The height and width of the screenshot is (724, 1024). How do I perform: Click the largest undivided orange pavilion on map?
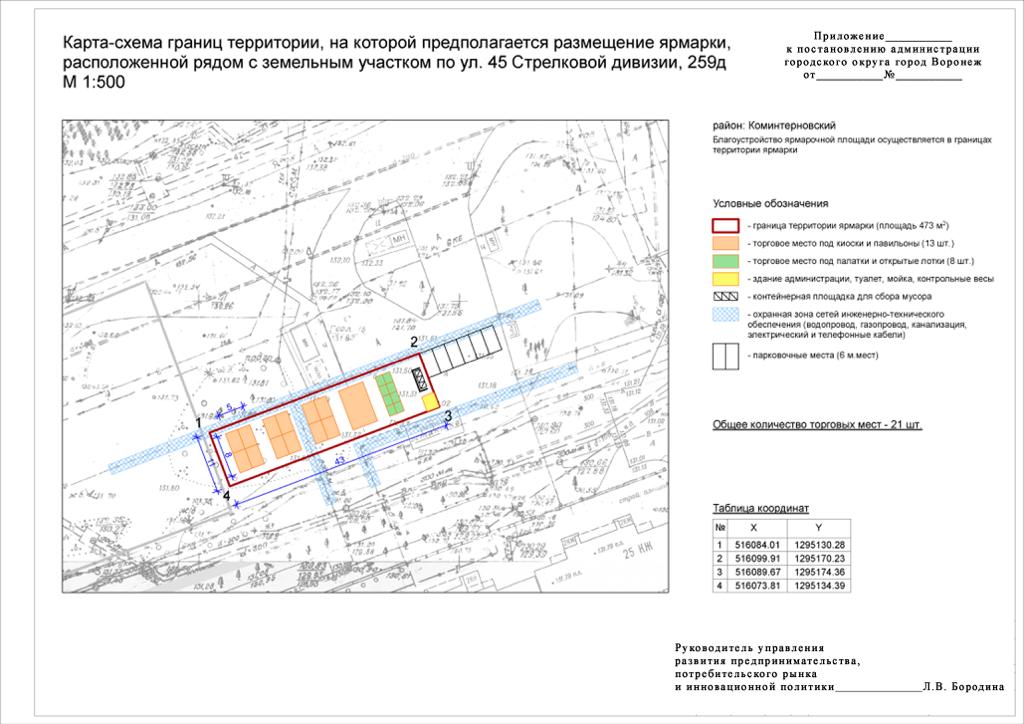coord(356,407)
